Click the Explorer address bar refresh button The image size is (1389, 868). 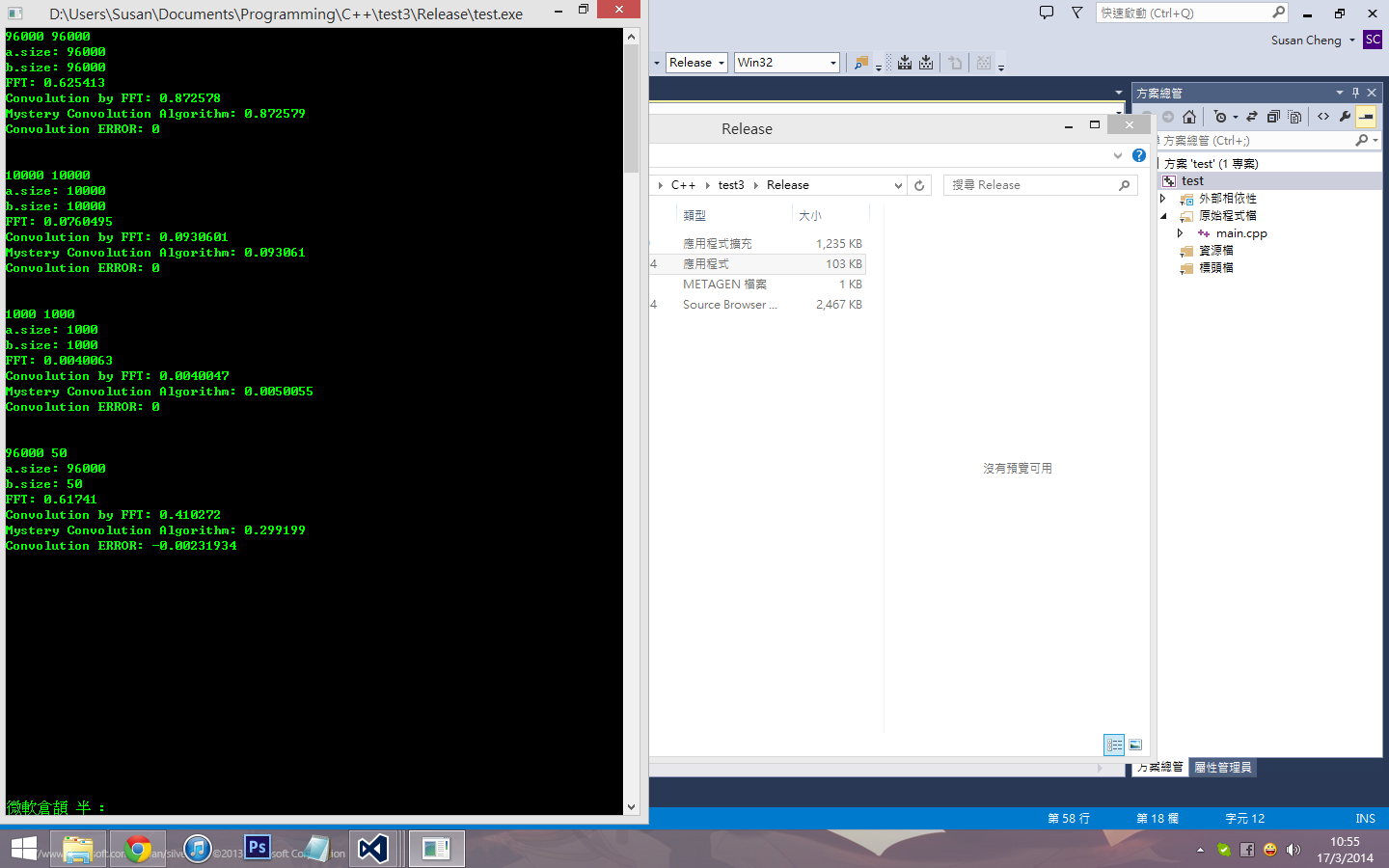[919, 185]
